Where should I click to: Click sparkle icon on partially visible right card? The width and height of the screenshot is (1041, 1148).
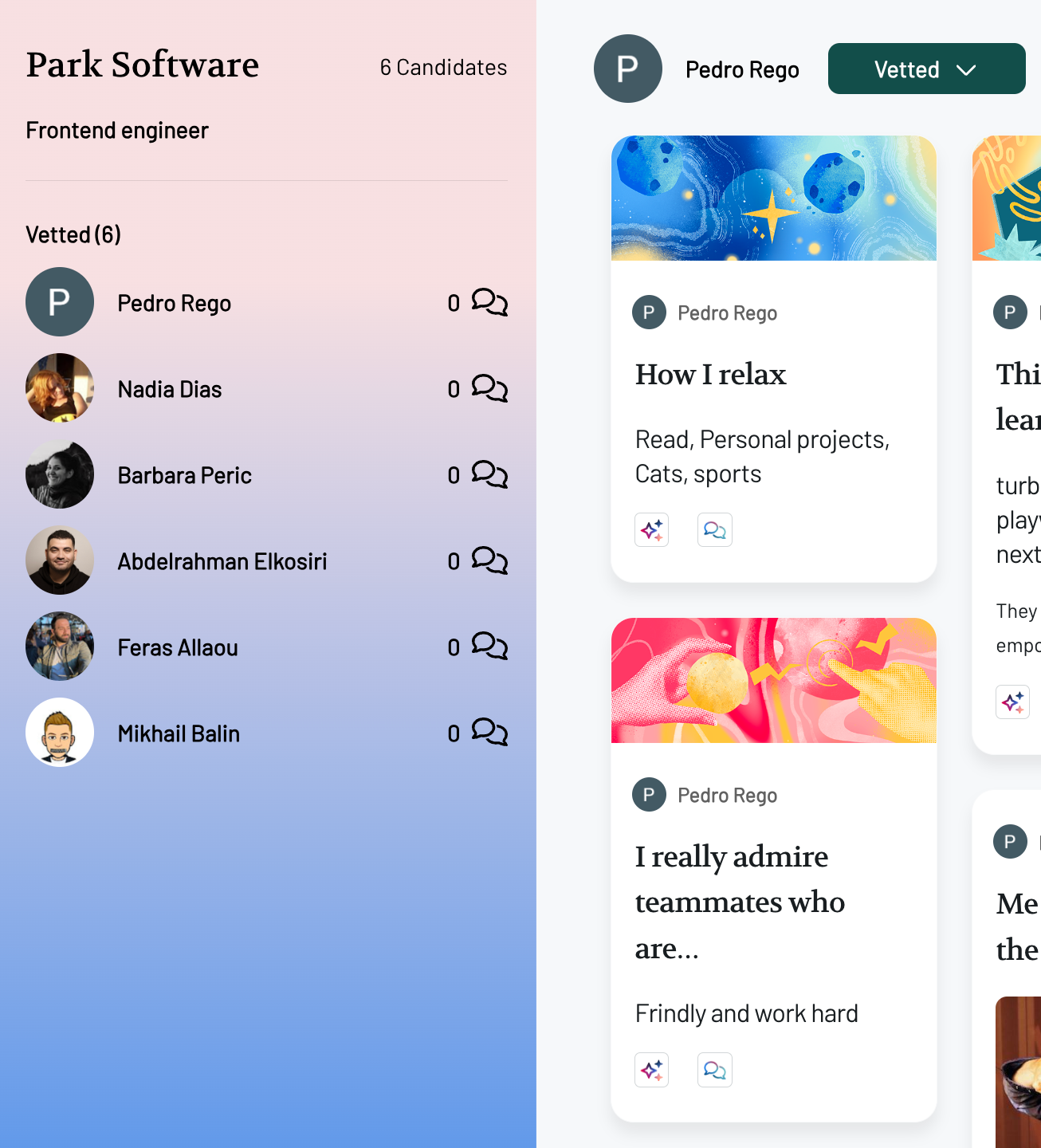[x=1013, y=702]
